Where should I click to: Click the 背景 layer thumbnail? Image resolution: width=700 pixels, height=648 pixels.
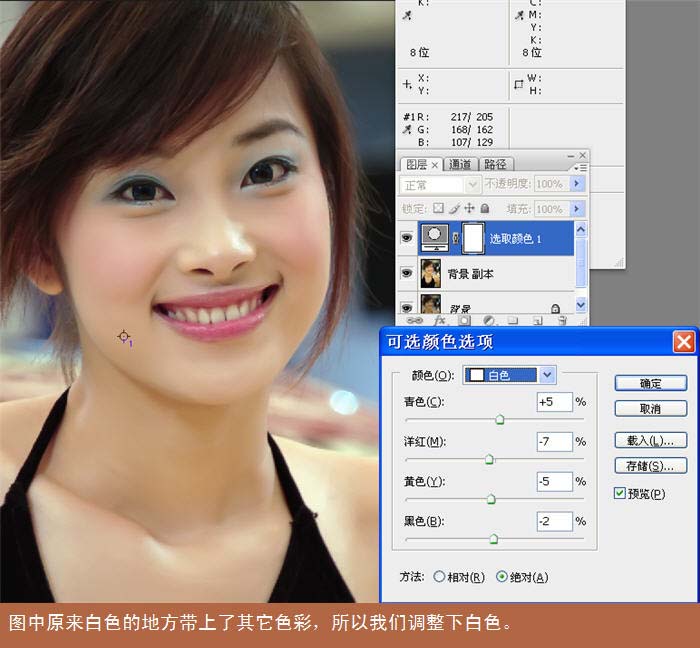[x=431, y=304]
